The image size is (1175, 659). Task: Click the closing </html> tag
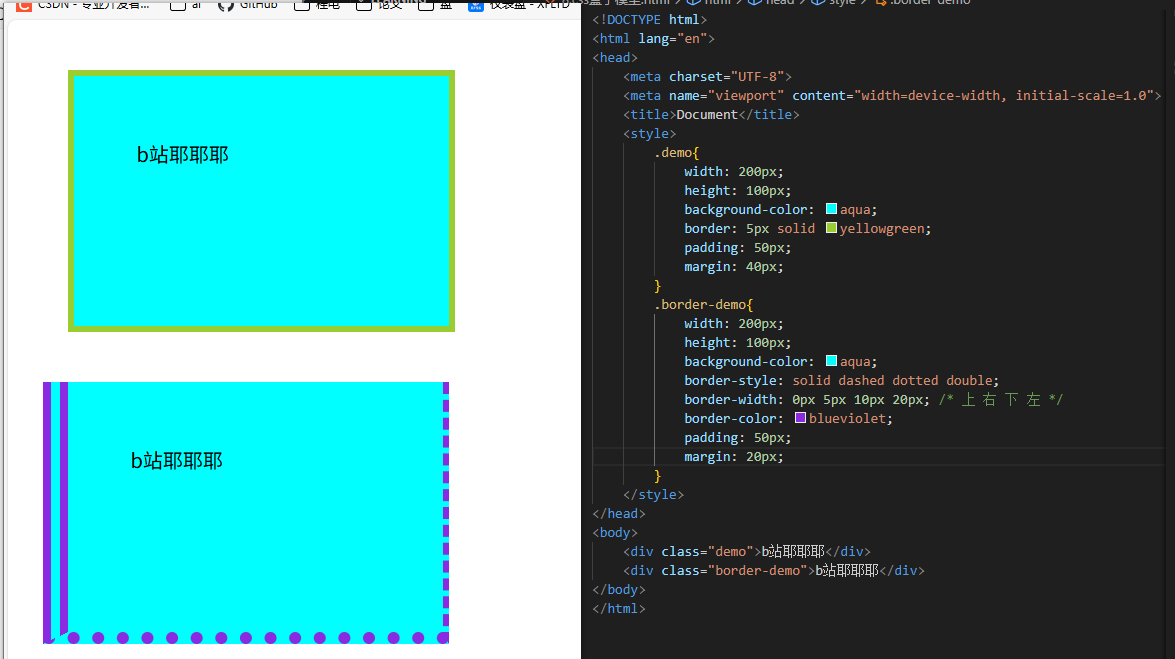pos(618,609)
